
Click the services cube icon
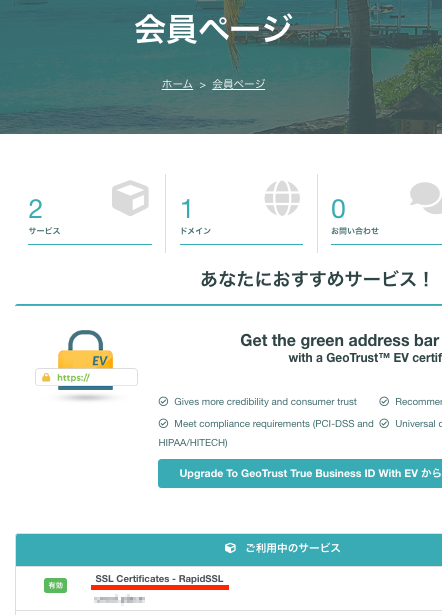130,198
